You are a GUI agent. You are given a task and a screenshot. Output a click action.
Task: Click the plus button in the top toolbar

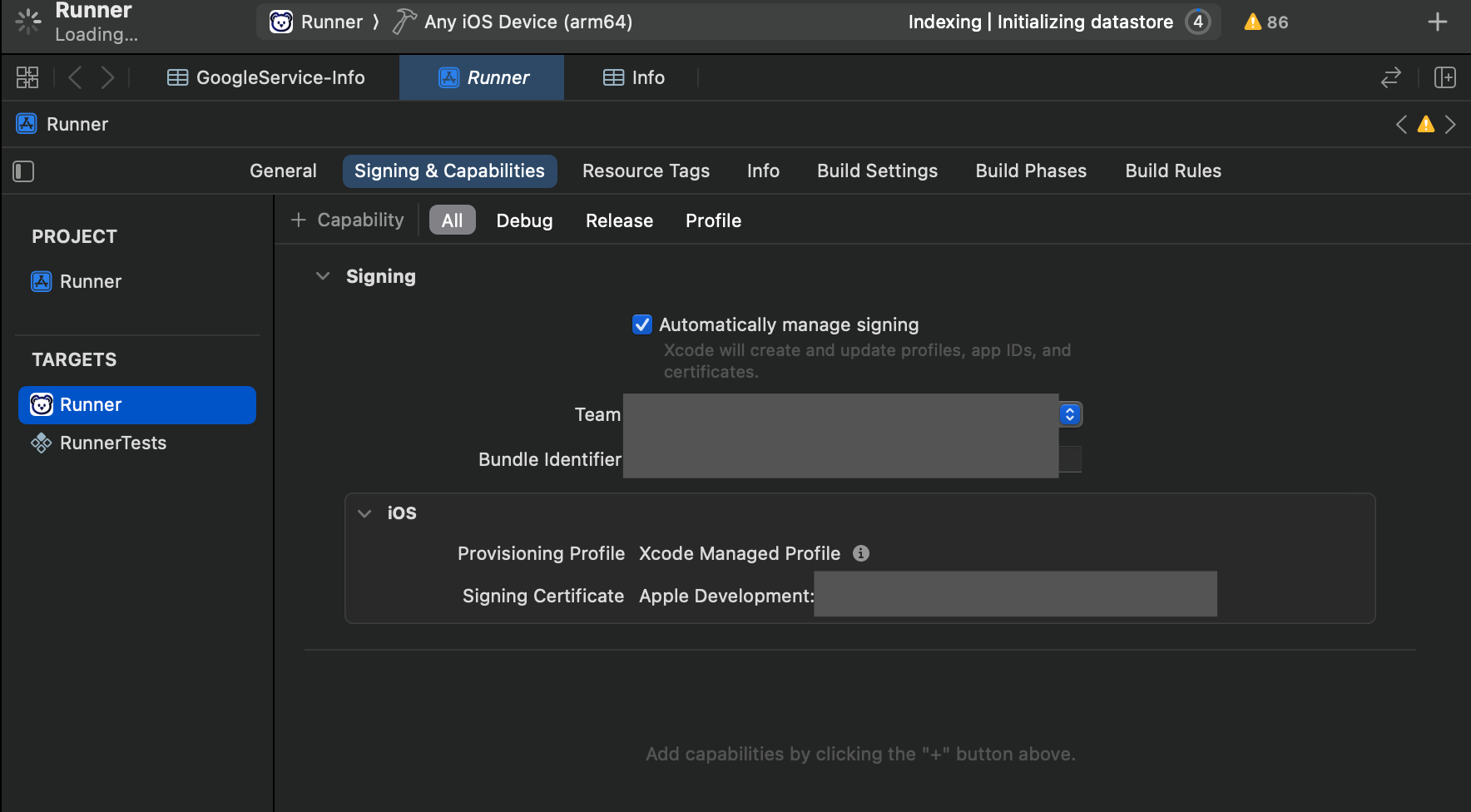tap(1437, 22)
